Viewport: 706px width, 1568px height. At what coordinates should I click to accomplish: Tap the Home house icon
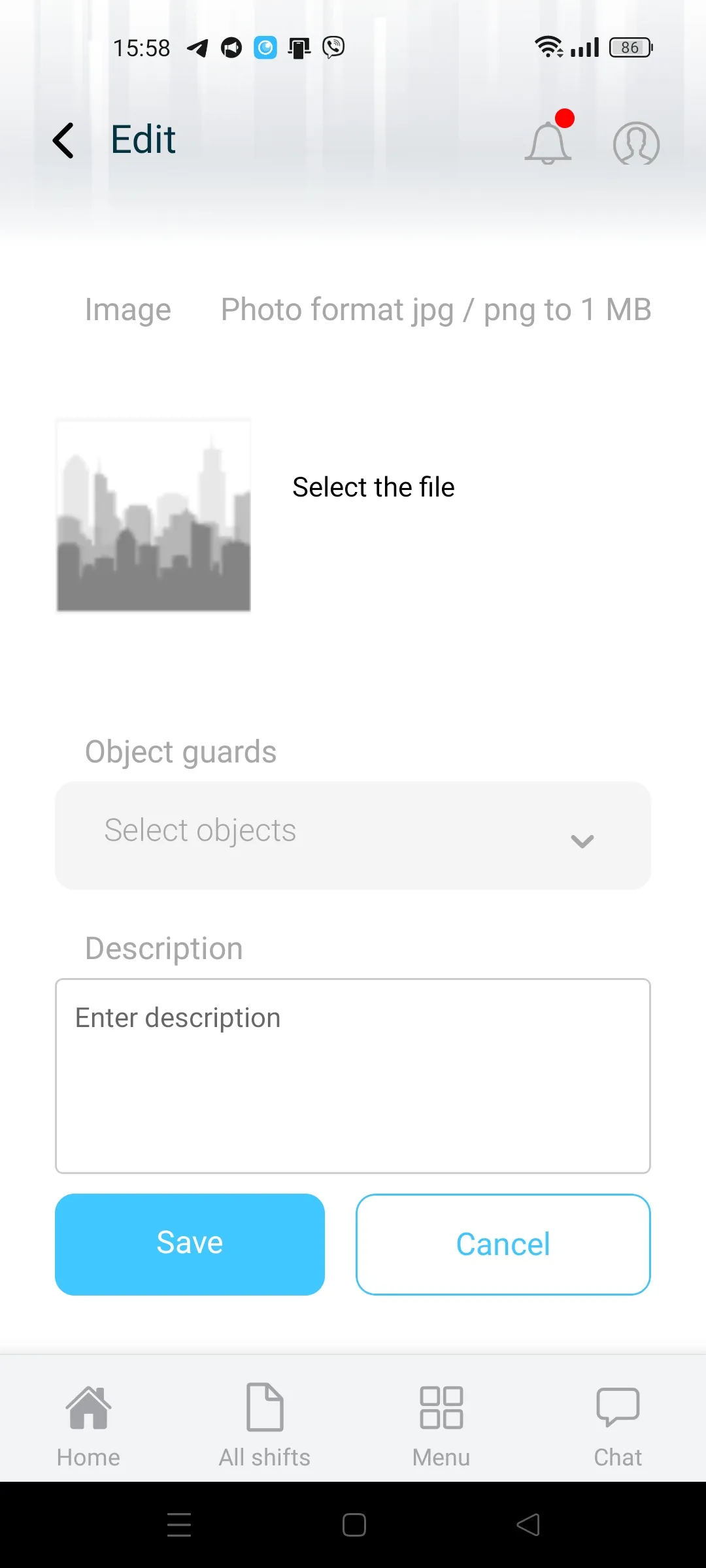click(x=88, y=1407)
